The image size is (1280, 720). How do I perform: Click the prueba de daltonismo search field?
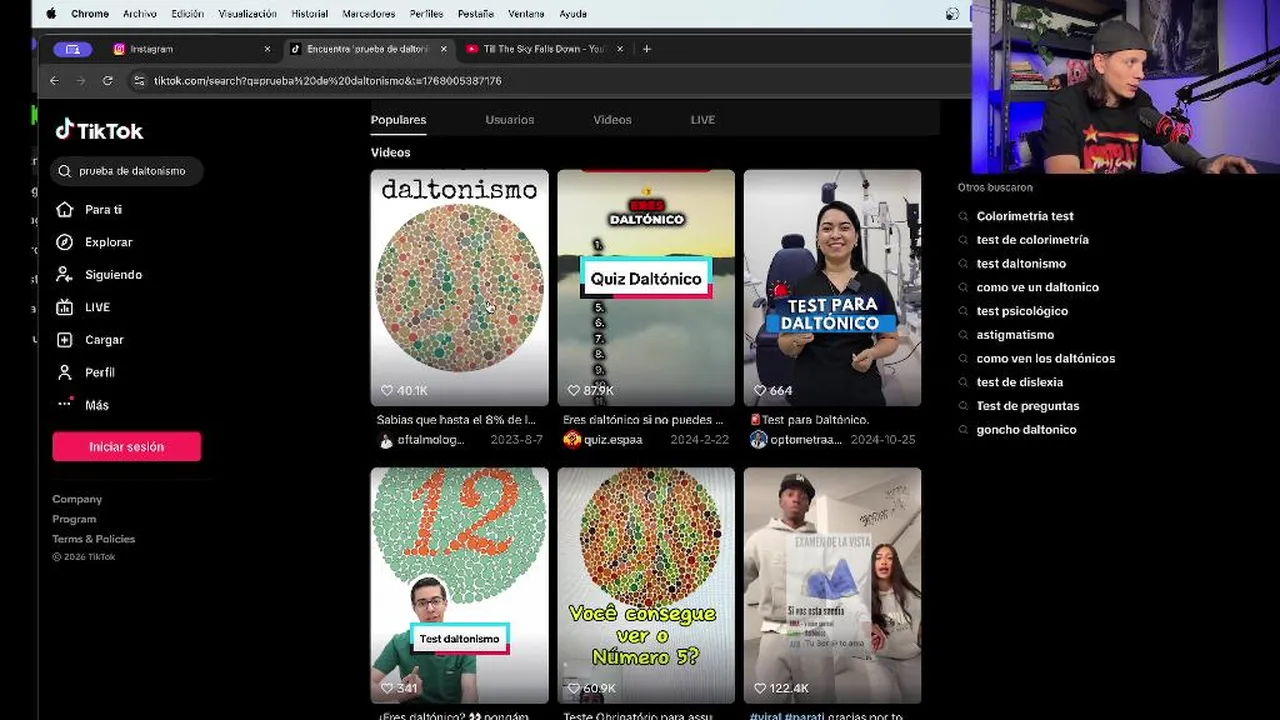(127, 171)
